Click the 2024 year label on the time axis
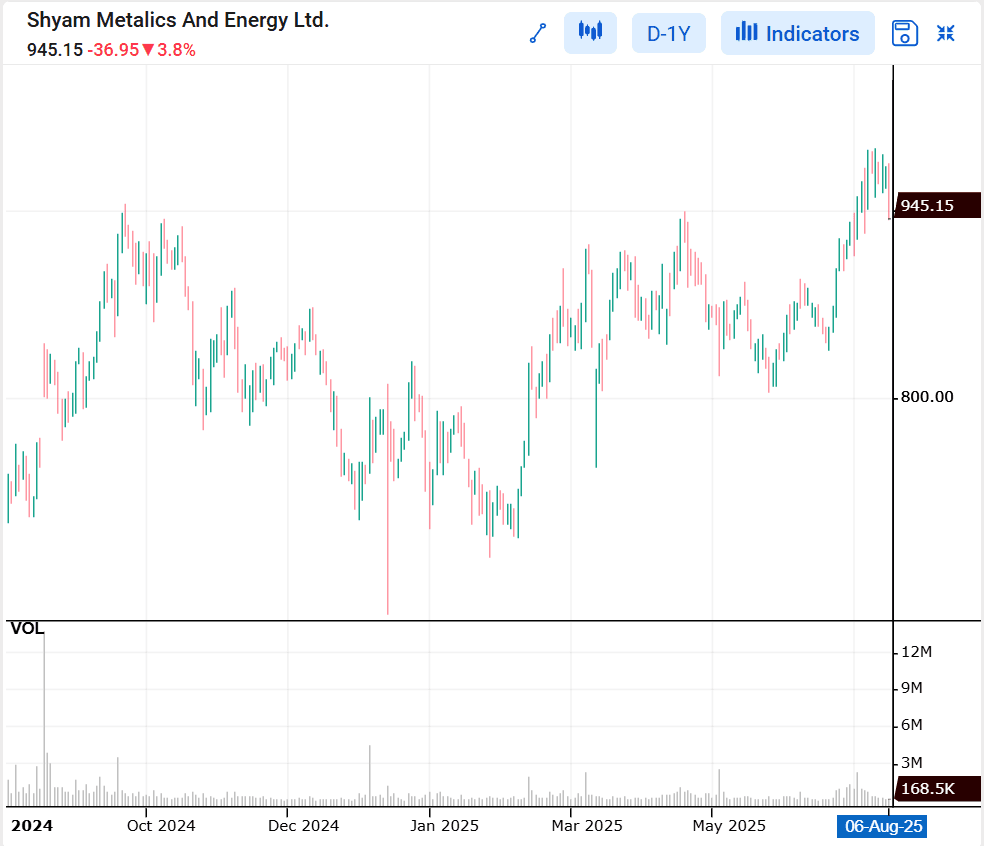This screenshot has width=984, height=846. (32, 826)
